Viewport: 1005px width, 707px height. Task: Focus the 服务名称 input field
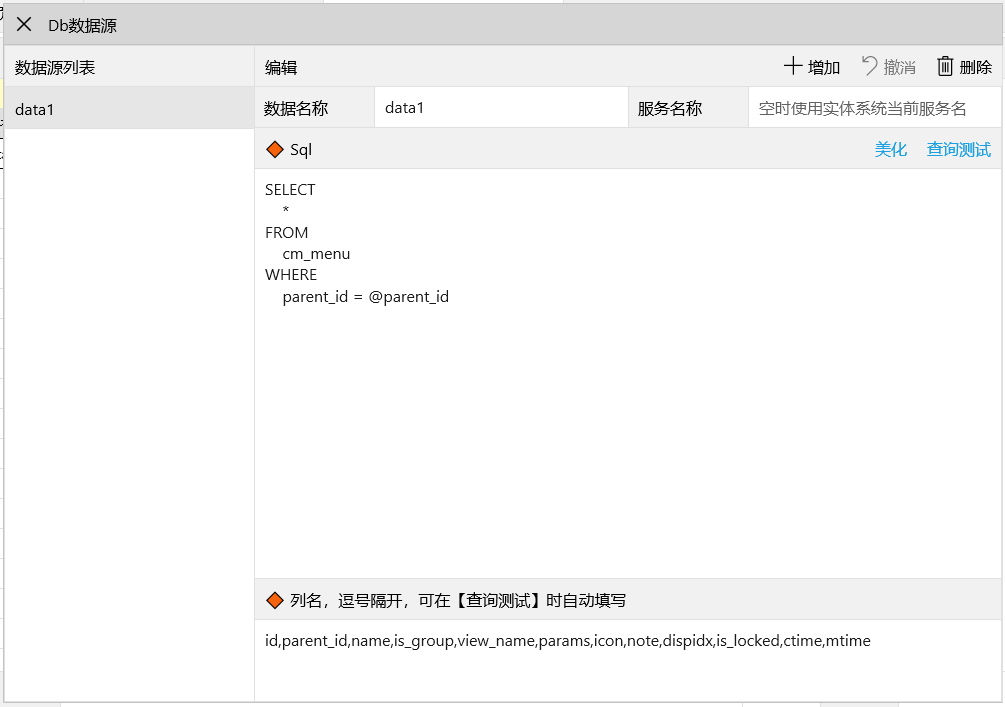click(x=874, y=108)
